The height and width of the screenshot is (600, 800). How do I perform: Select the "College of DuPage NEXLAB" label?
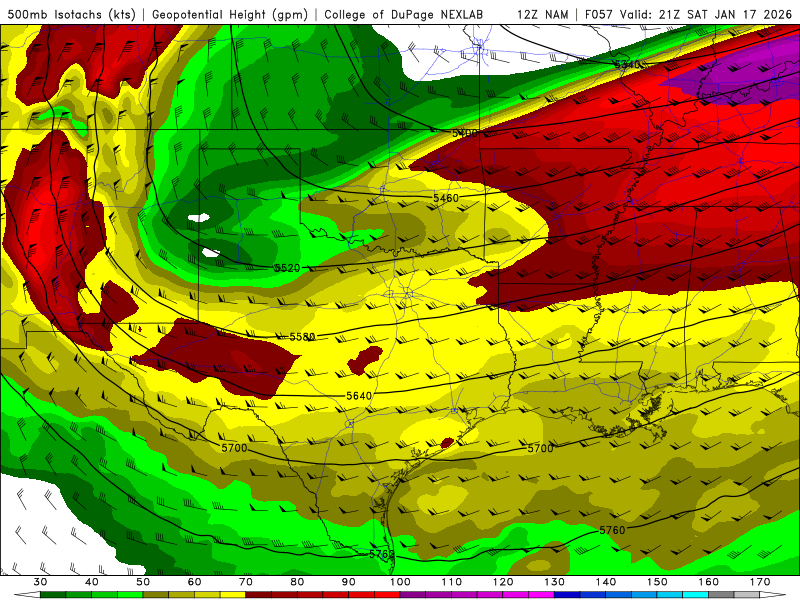pos(404,14)
